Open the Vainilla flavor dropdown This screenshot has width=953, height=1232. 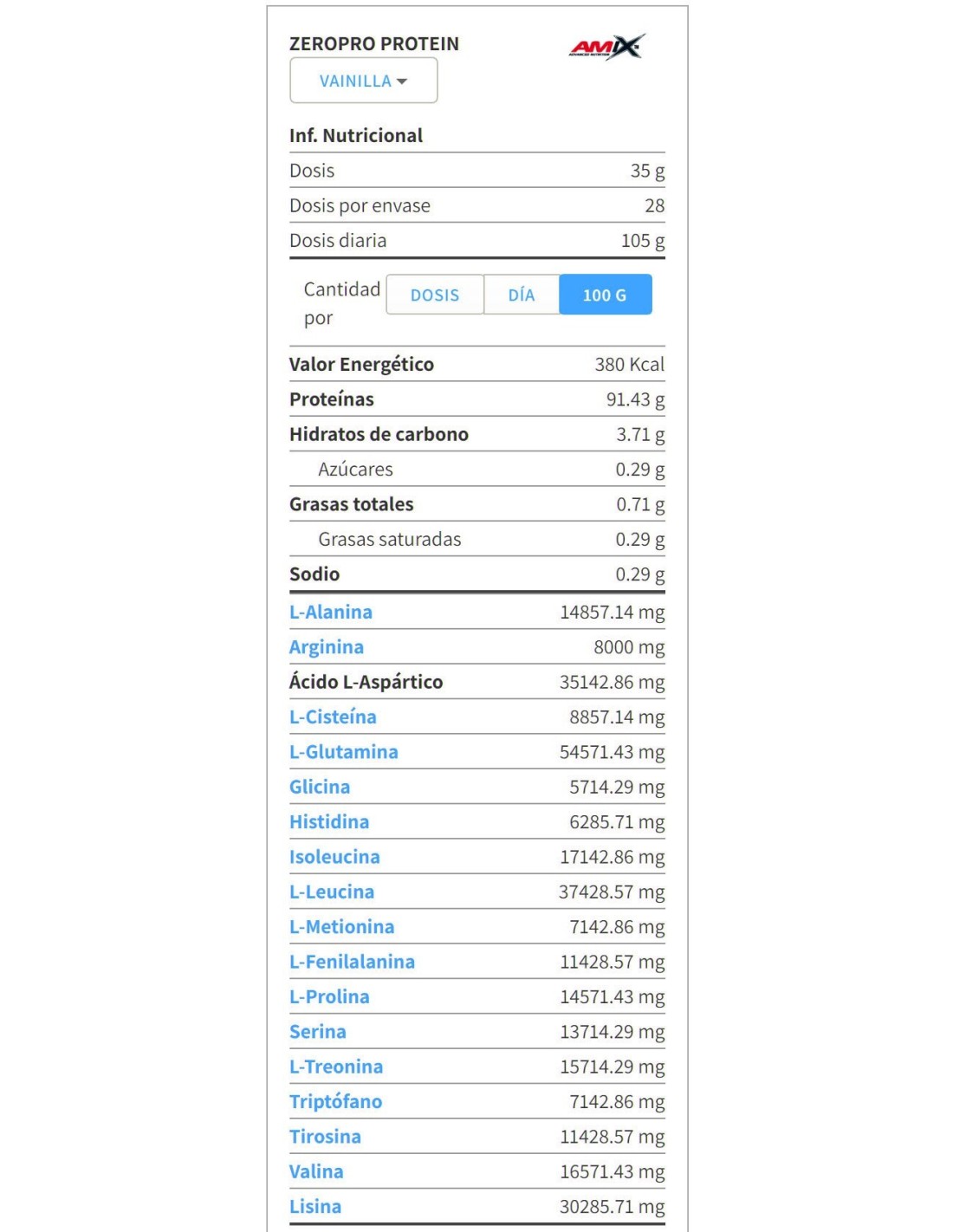point(363,81)
